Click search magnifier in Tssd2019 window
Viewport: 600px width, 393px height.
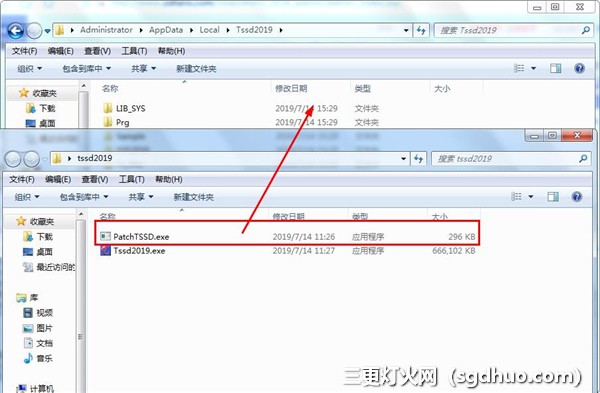pos(586,30)
